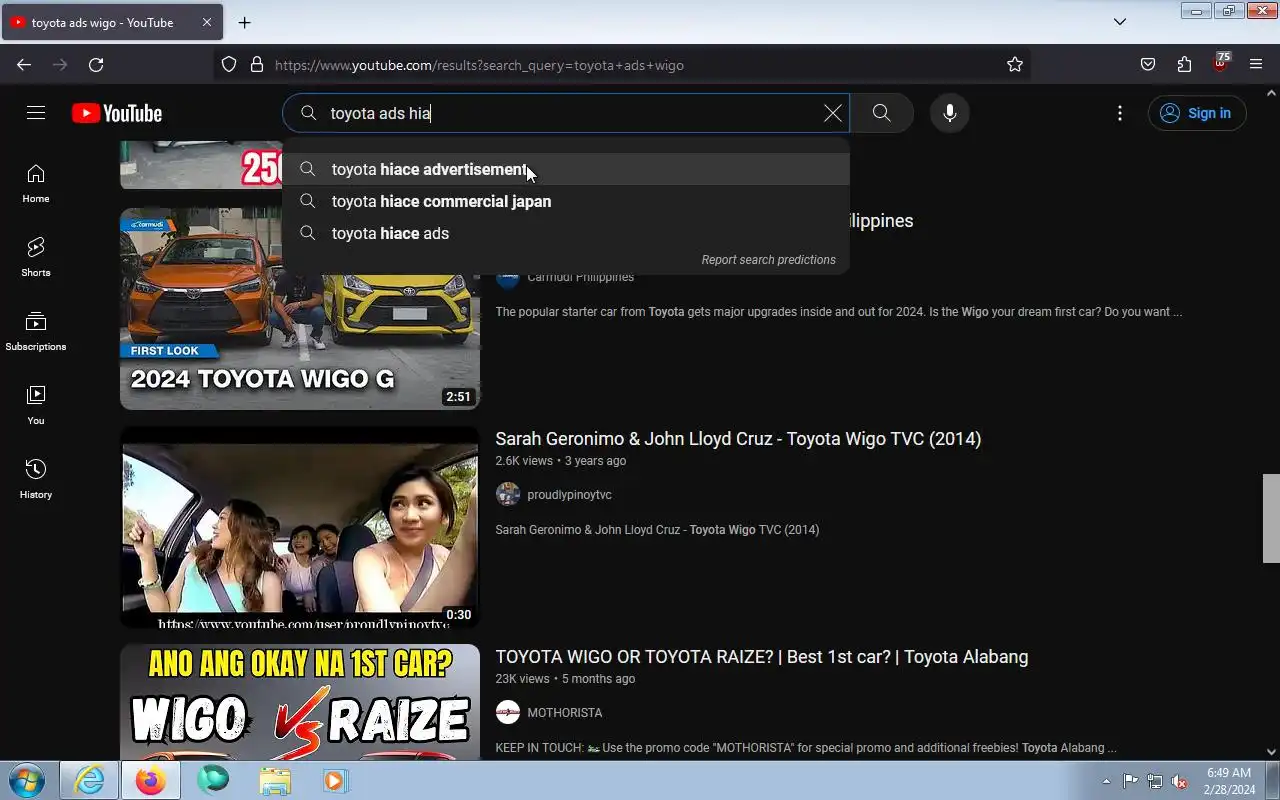Open History in the sidebar

[x=36, y=480]
